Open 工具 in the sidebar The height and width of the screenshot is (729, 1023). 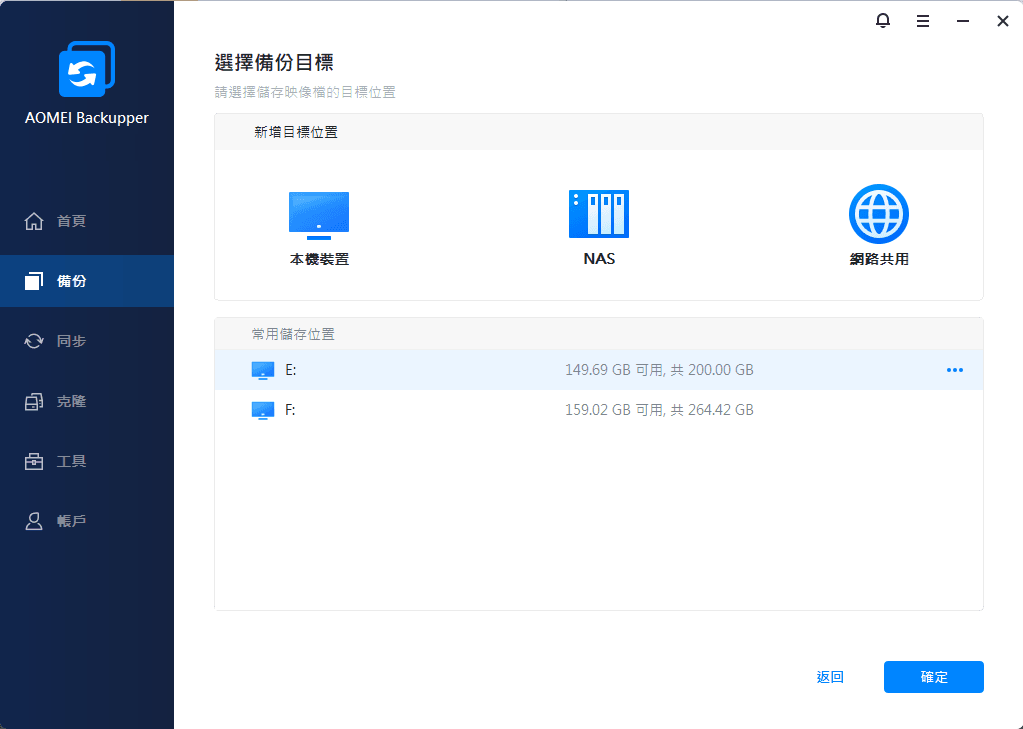point(87,461)
